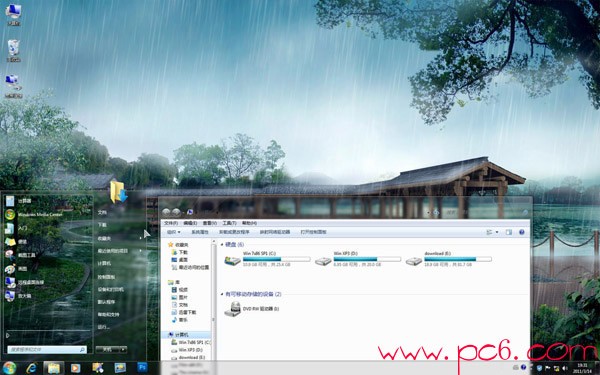Open Recycle Bin on the desktop
This screenshot has height=375, width=600.
click(13, 51)
